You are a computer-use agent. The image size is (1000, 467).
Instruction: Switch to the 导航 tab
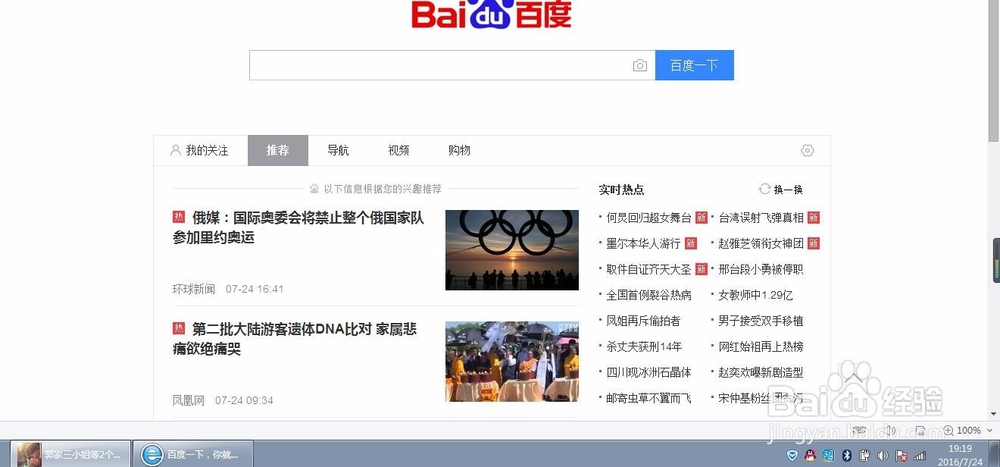point(338,151)
